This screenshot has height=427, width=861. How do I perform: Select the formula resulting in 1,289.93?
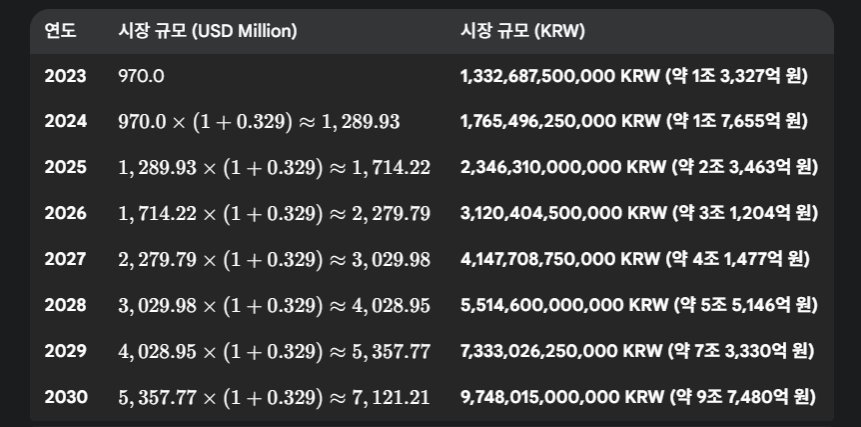(x=258, y=122)
